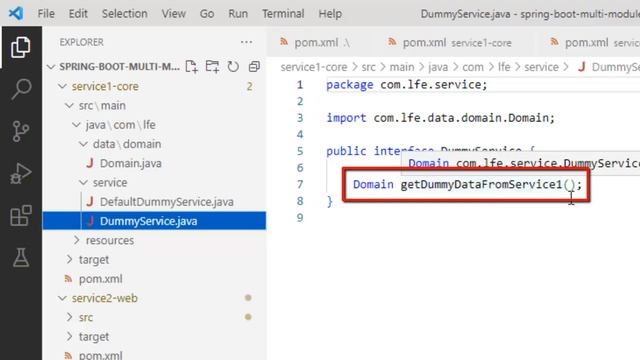Click the lfe breadcrumb segment
This screenshot has height=360, width=640.
pos(504,67)
